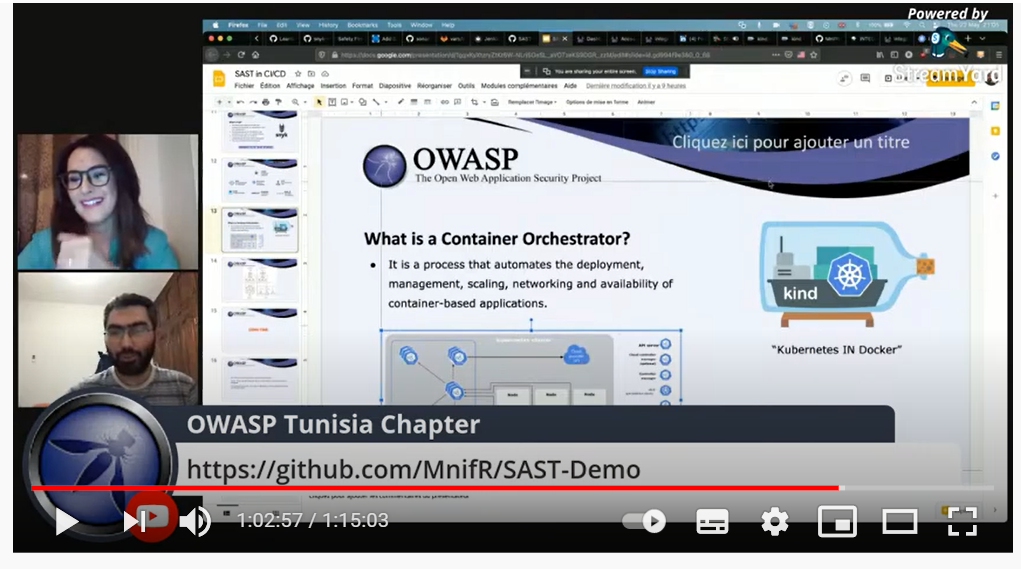Open the Format menu in Slides
The height and width of the screenshot is (569, 1021).
(363, 86)
